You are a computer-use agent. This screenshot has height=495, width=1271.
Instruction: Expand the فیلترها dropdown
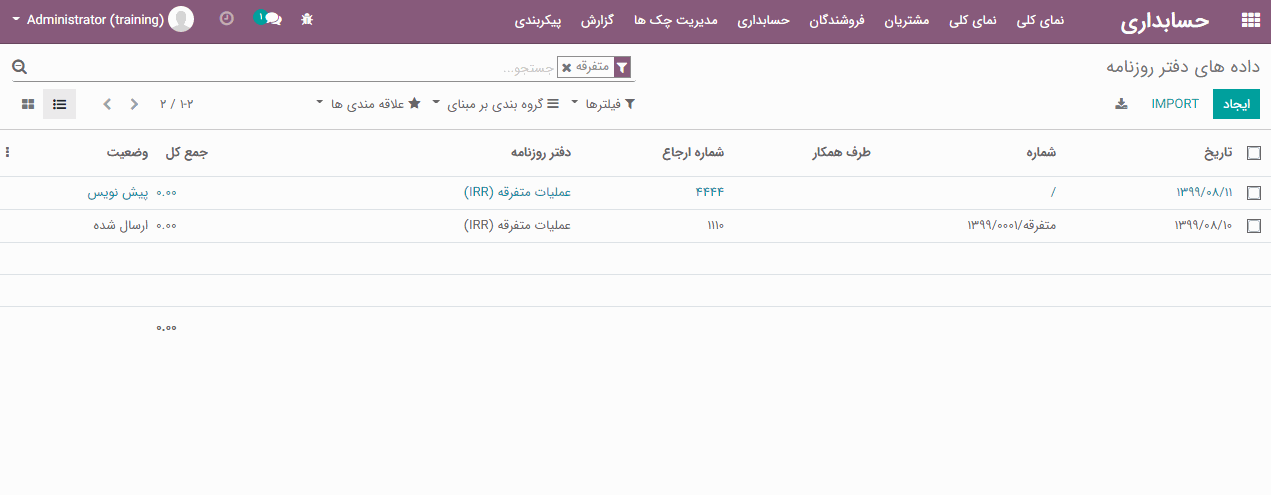tap(604, 104)
